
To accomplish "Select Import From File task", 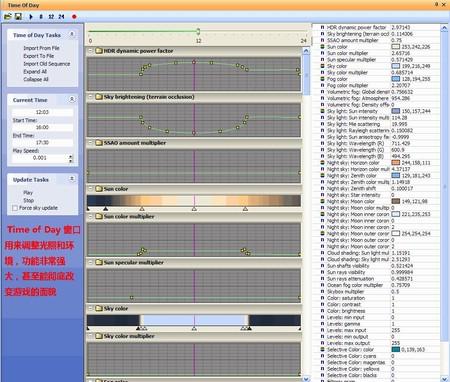I will pyautogui.click(x=41, y=48).
